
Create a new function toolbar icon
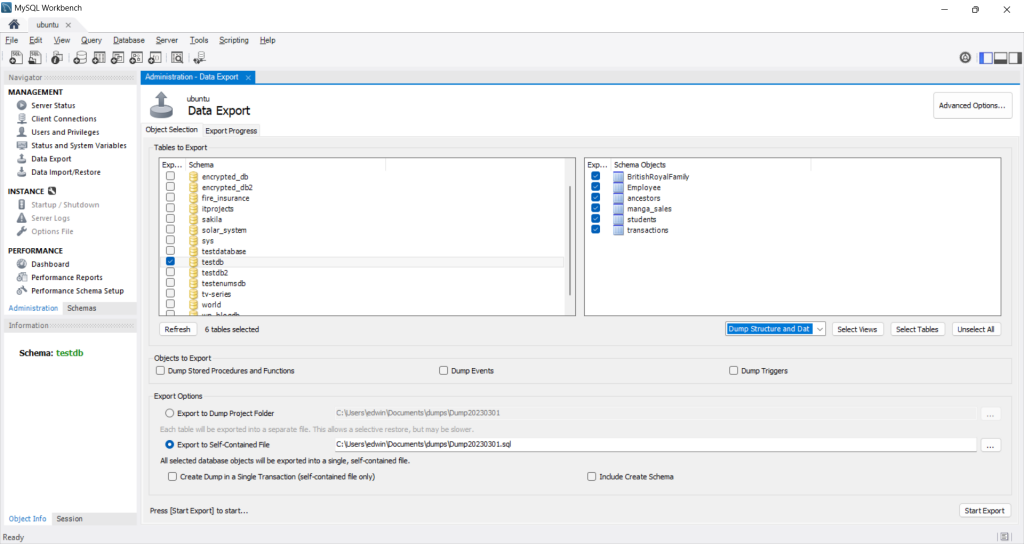155,58
